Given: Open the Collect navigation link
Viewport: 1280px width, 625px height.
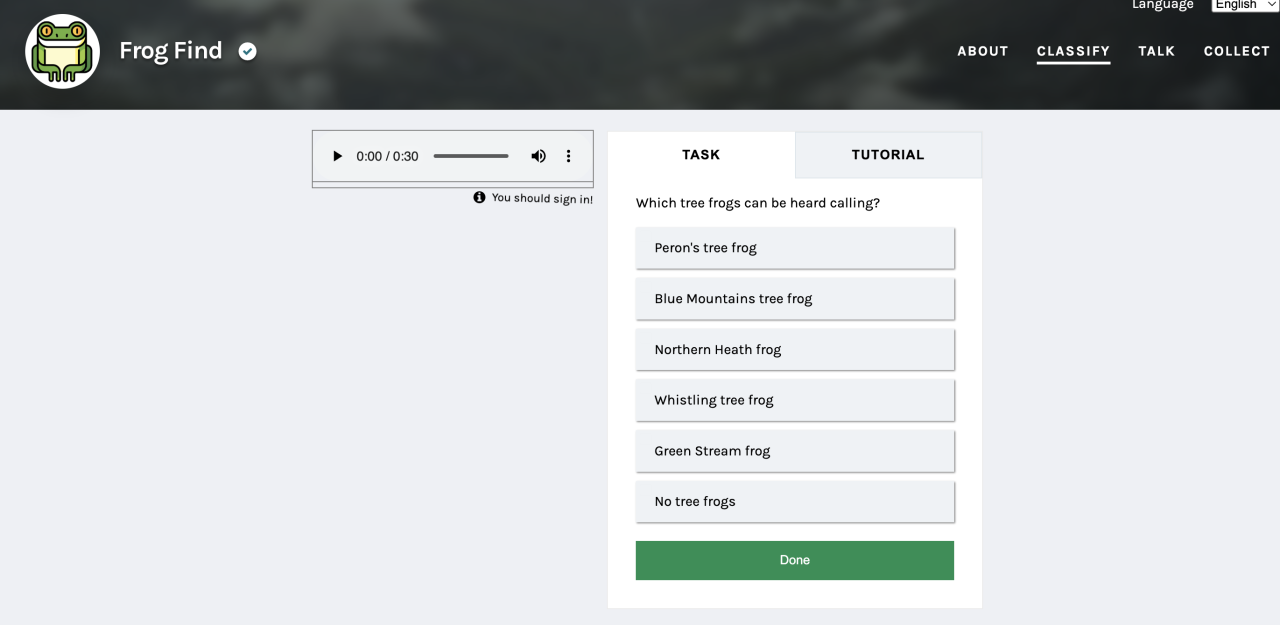Looking at the screenshot, I should 1236,51.
